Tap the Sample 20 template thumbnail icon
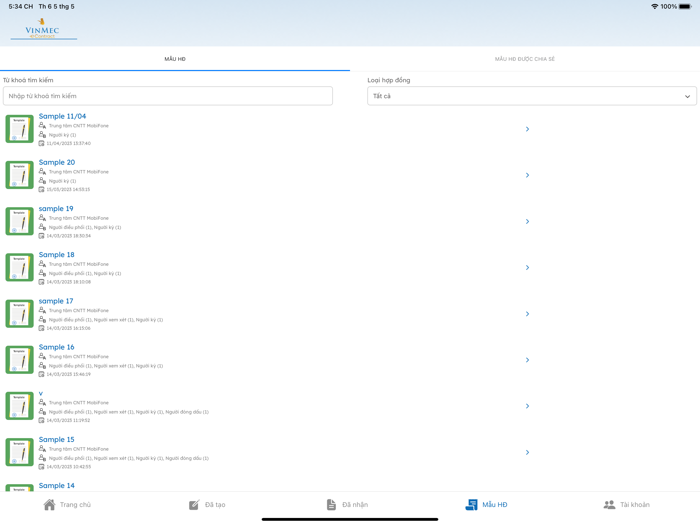 click(19, 175)
